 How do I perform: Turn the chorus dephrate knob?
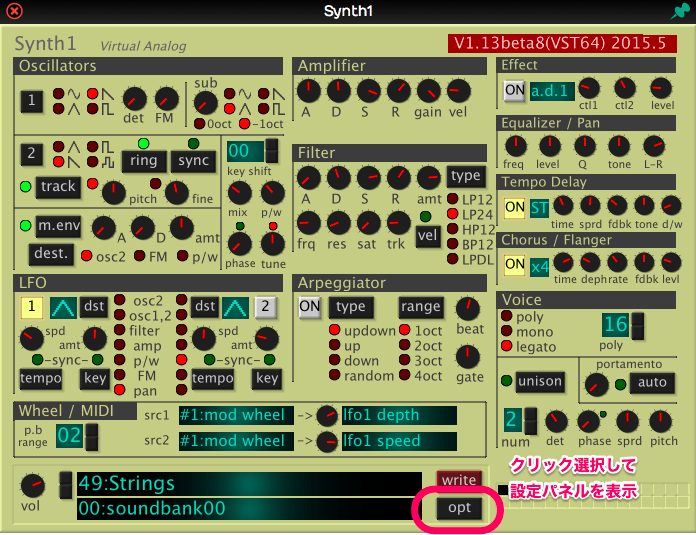590,262
